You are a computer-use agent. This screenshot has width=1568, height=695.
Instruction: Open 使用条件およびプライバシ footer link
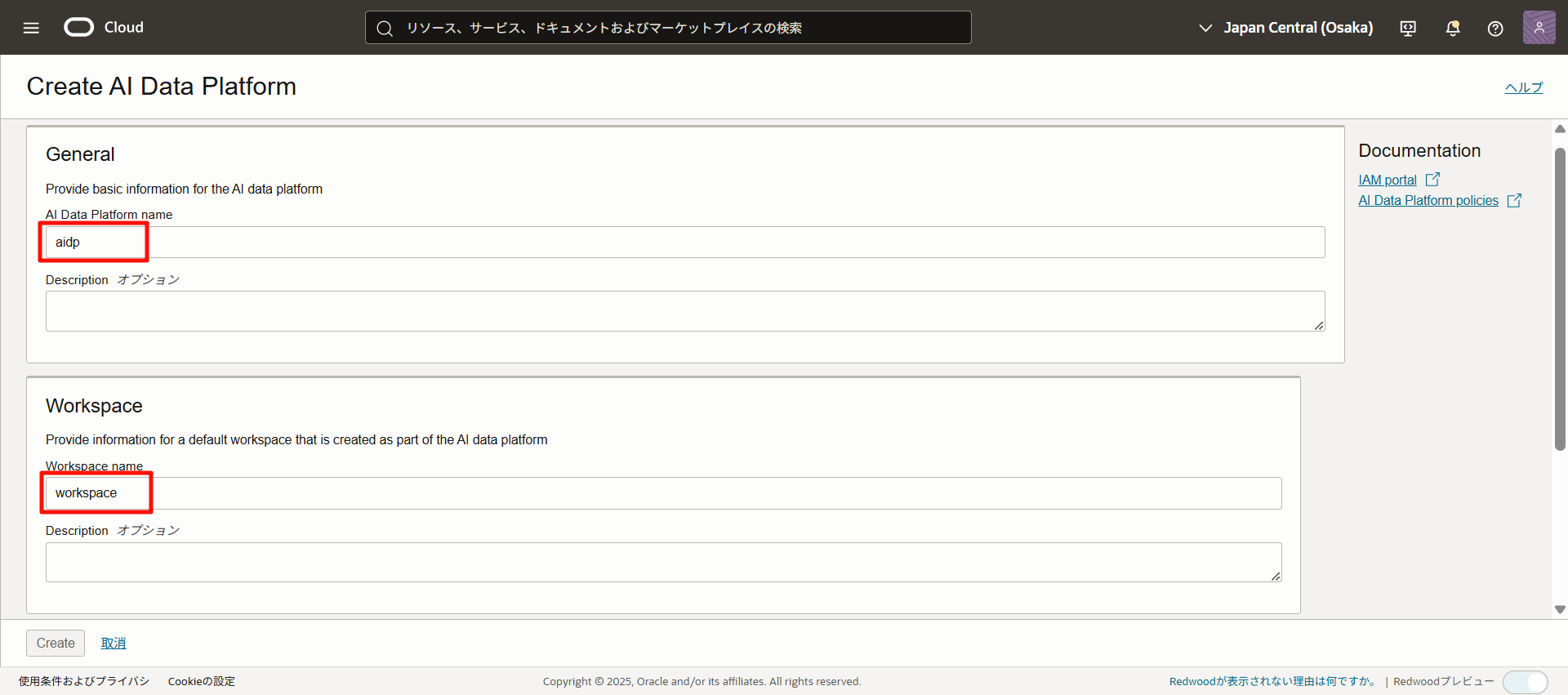pyautogui.click(x=84, y=681)
